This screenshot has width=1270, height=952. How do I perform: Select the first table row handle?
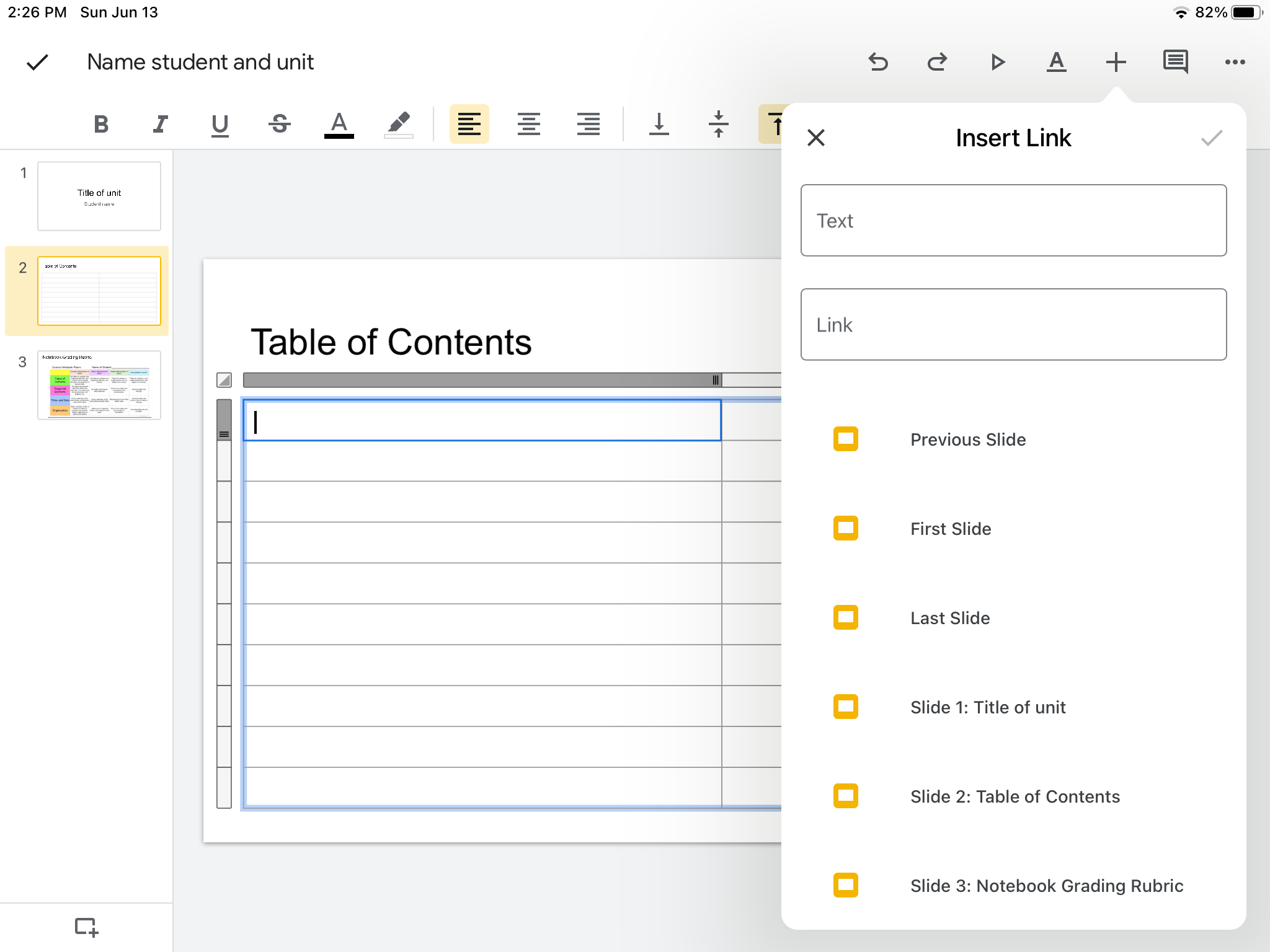coord(224,420)
